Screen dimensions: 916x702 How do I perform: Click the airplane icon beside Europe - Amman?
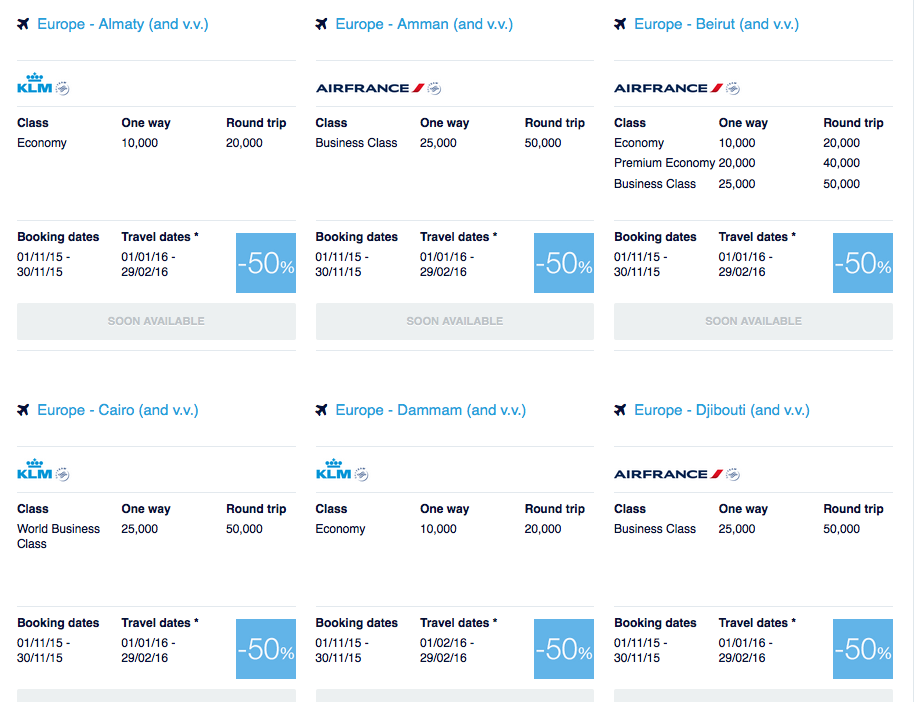coord(321,24)
